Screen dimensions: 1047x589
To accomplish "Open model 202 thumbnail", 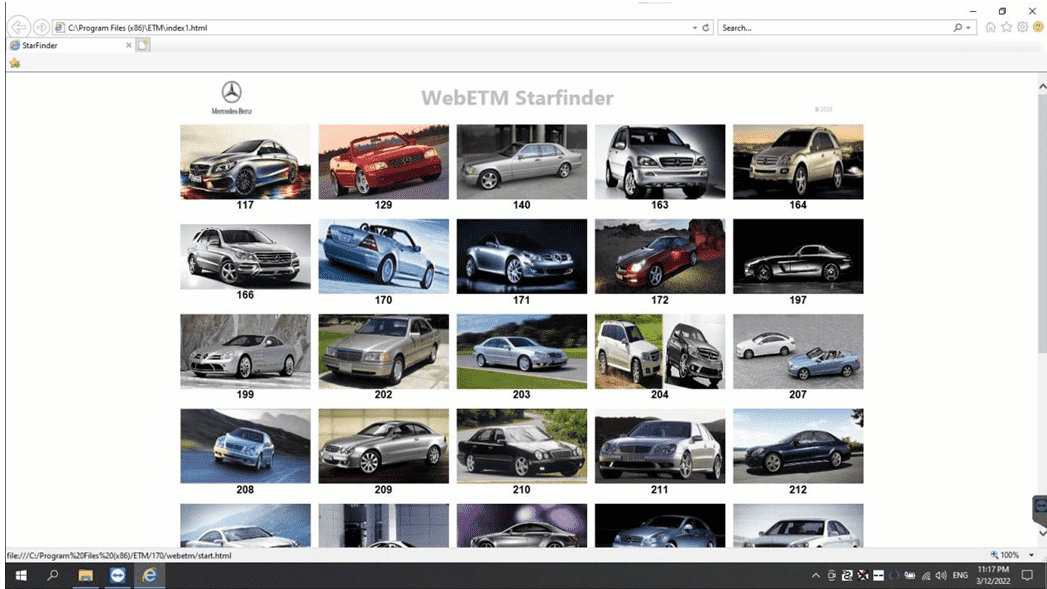I will [383, 351].
